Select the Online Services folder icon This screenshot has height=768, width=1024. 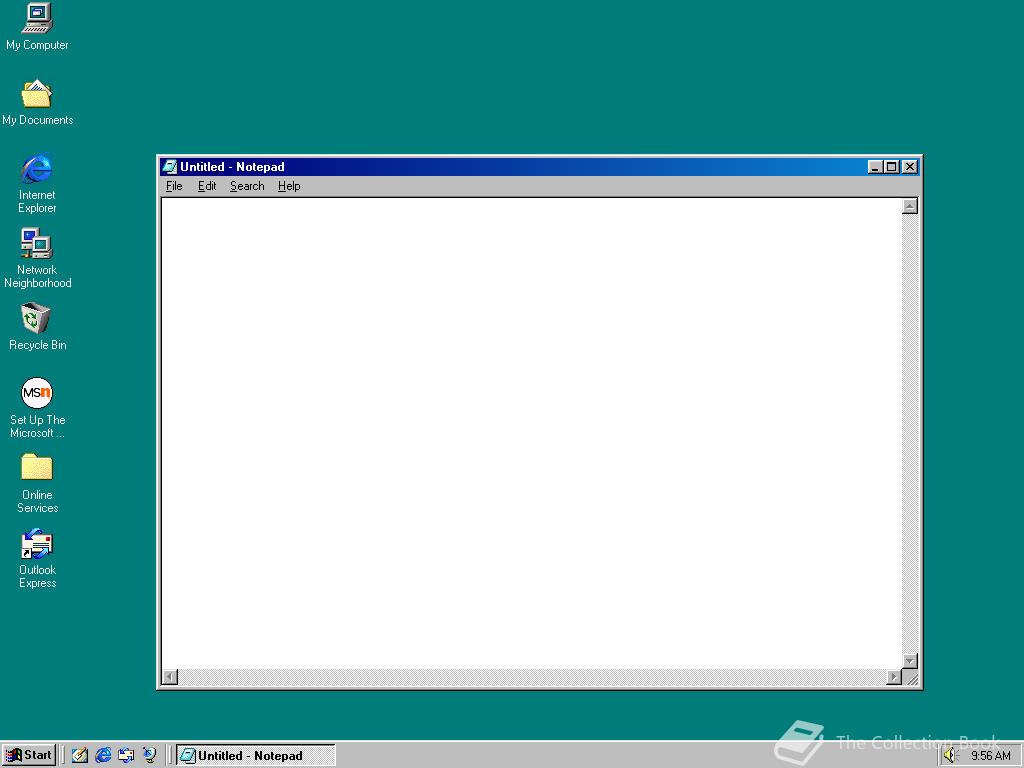click(x=37, y=483)
